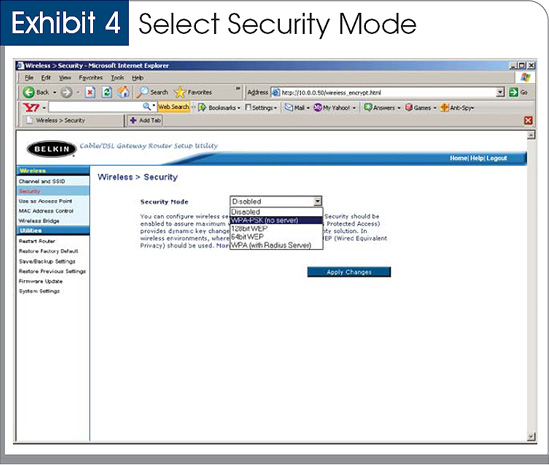This screenshot has height=465, width=549.
Task: Open MAC Address Control link
Action: point(46,211)
